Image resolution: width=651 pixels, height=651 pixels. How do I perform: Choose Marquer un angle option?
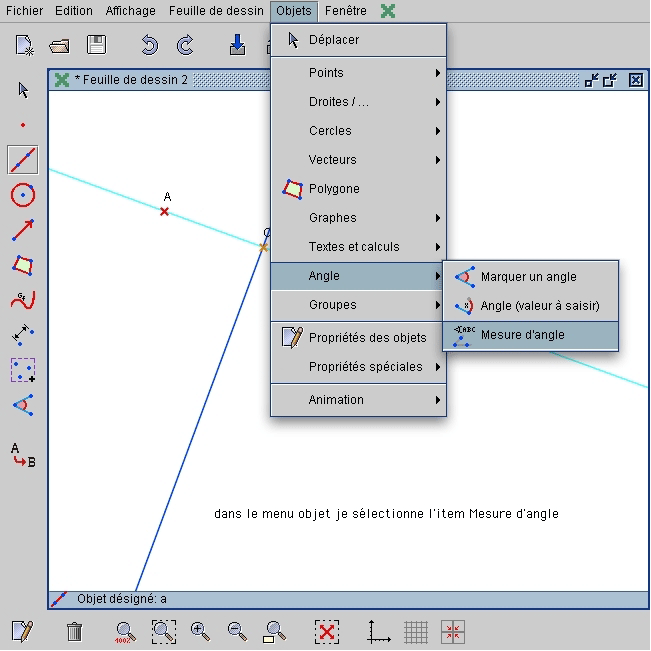point(530,277)
